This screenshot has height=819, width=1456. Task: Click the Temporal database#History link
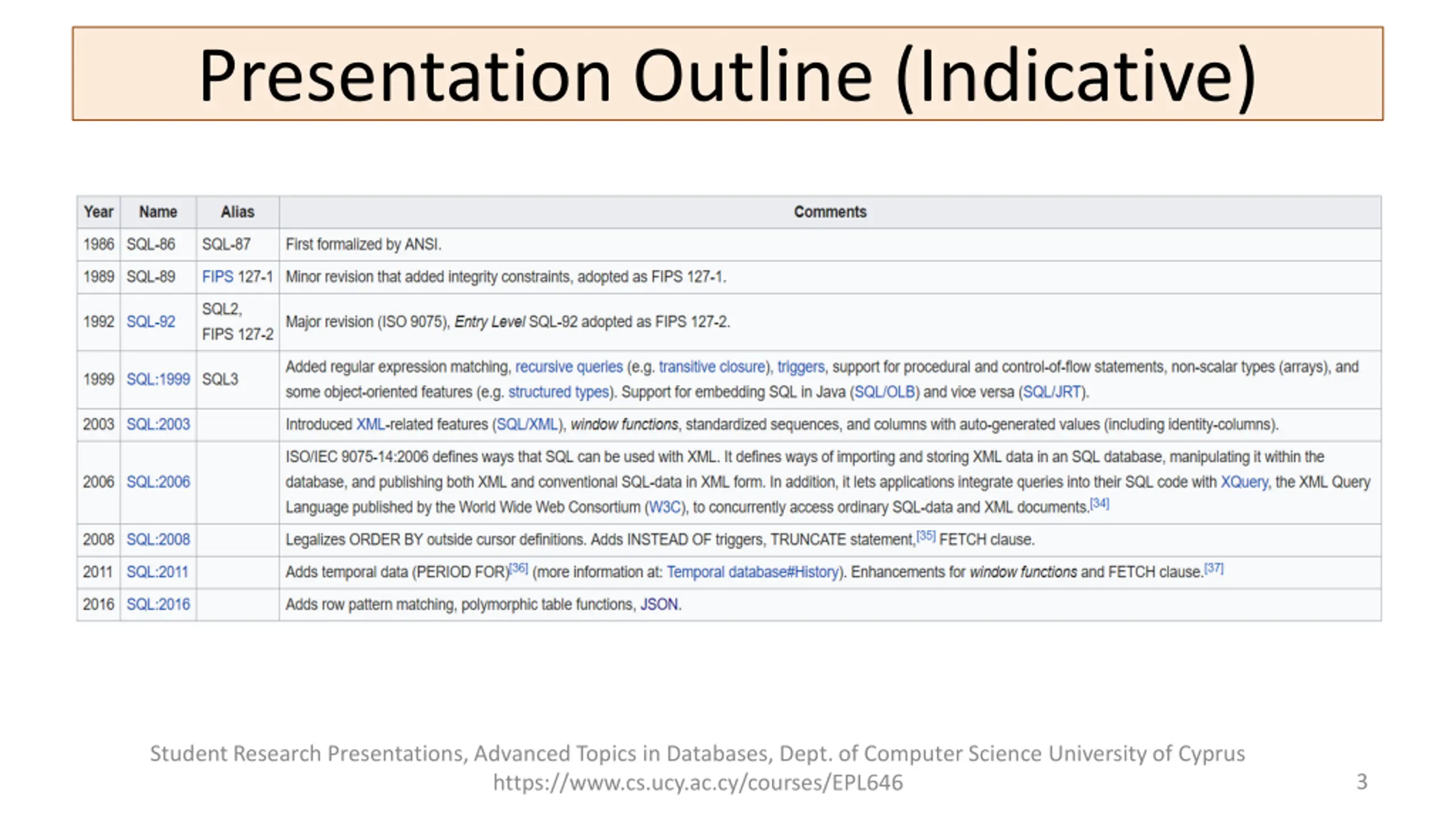pyautogui.click(x=753, y=572)
